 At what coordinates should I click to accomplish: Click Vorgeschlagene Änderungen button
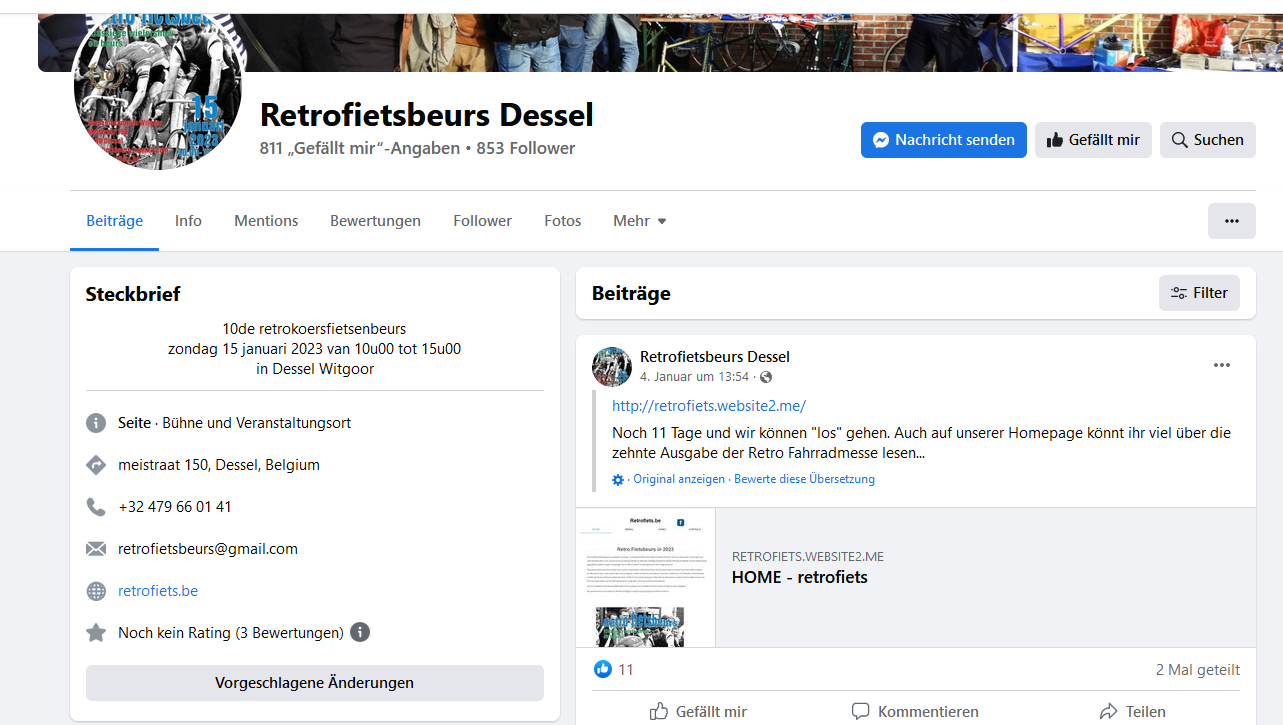point(314,683)
